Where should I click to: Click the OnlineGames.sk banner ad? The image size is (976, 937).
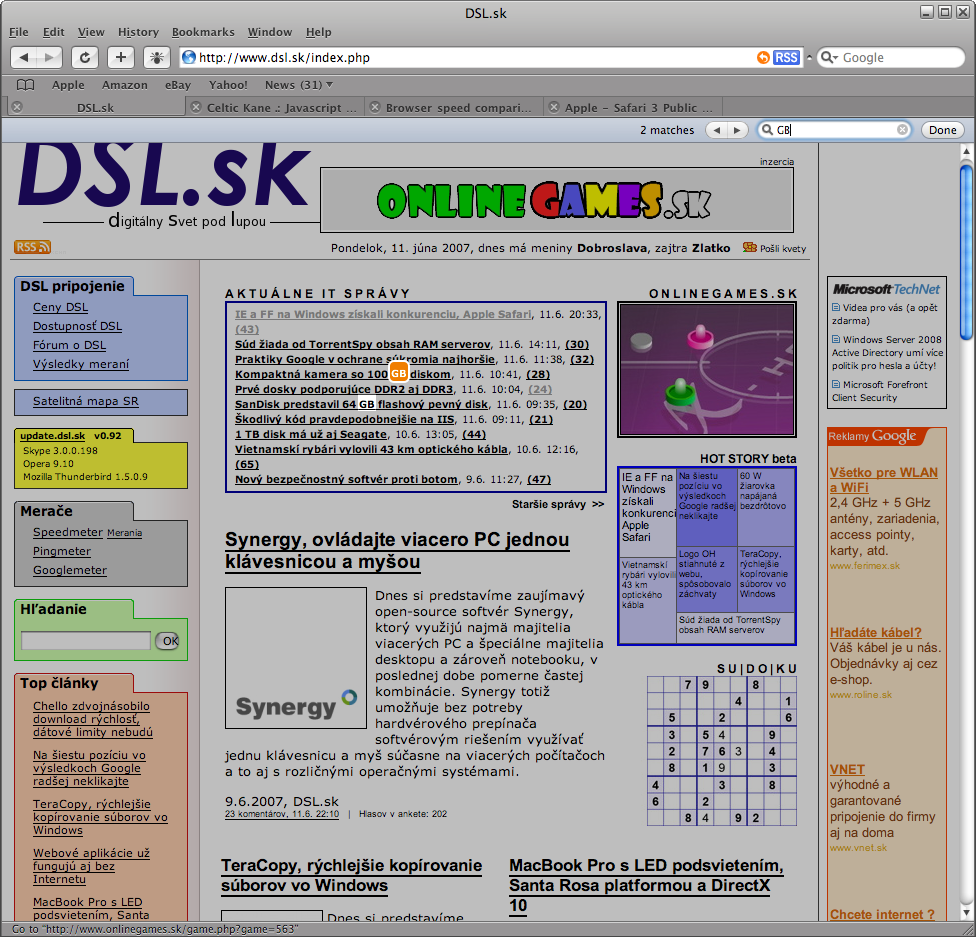[x=556, y=200]
